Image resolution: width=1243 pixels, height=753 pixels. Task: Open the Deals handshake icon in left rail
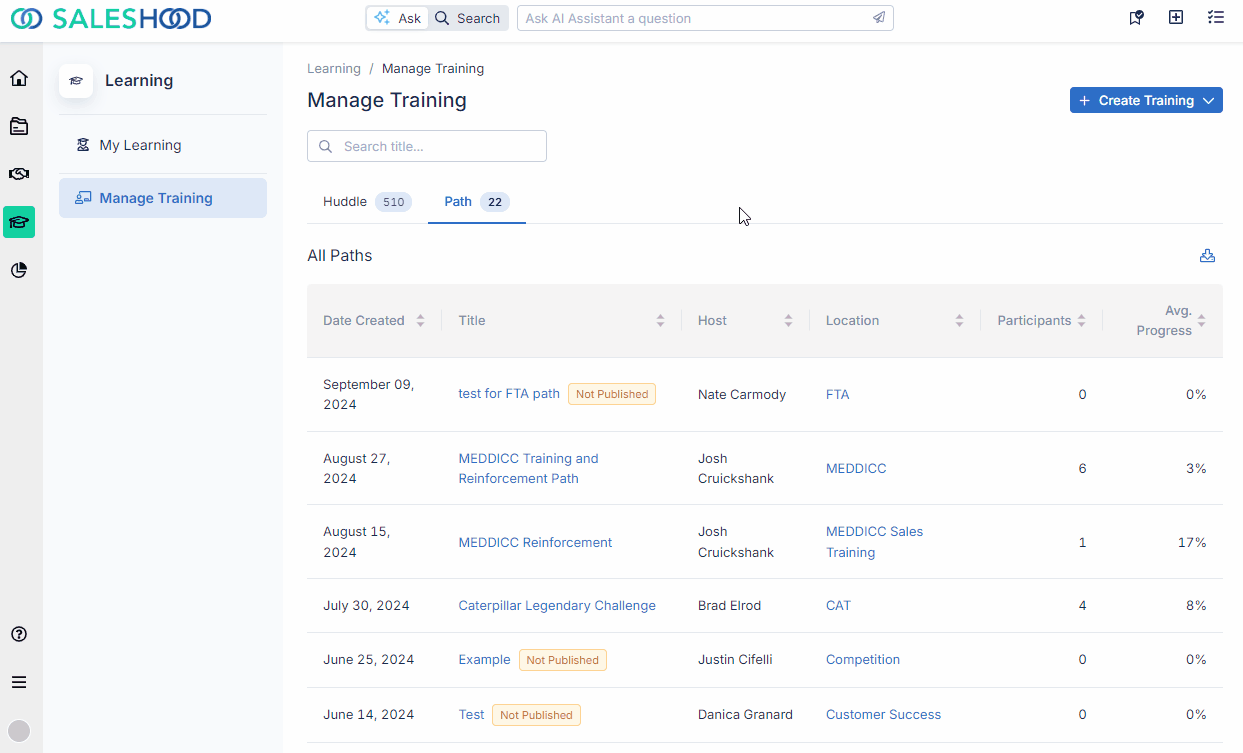pyautogui.click(x=19, y=174)
